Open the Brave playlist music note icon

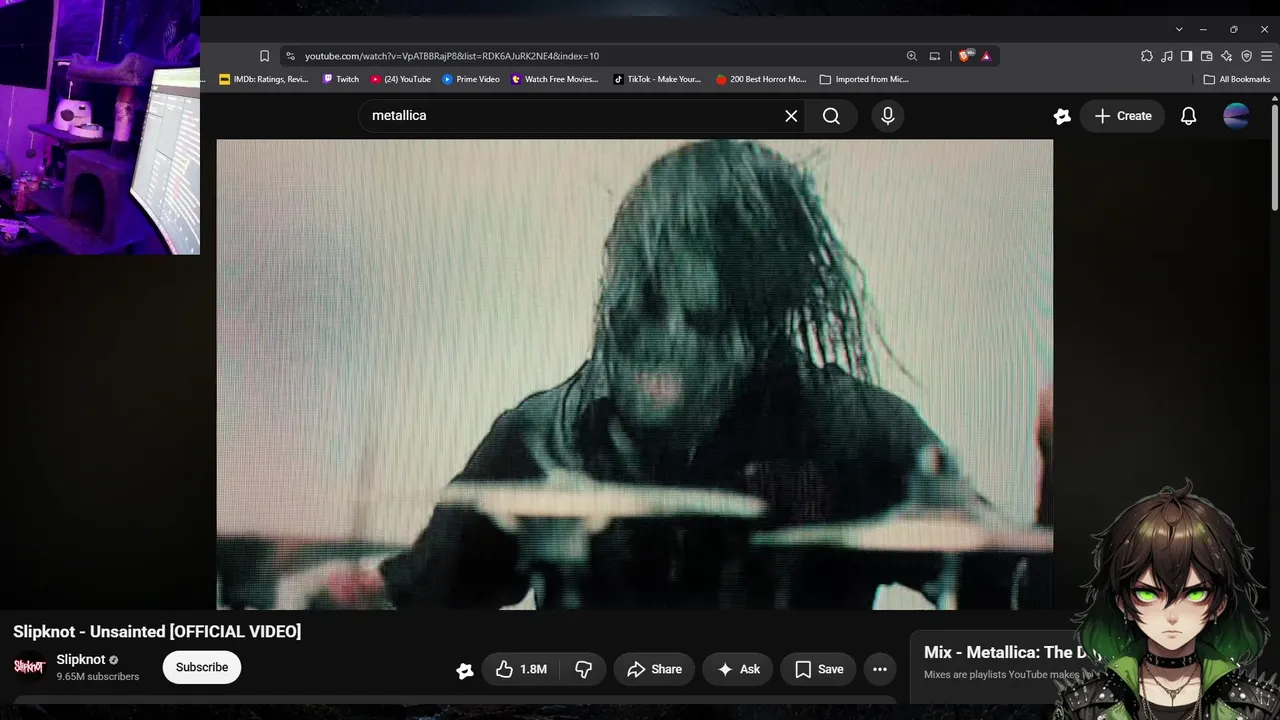point(1166,56)
